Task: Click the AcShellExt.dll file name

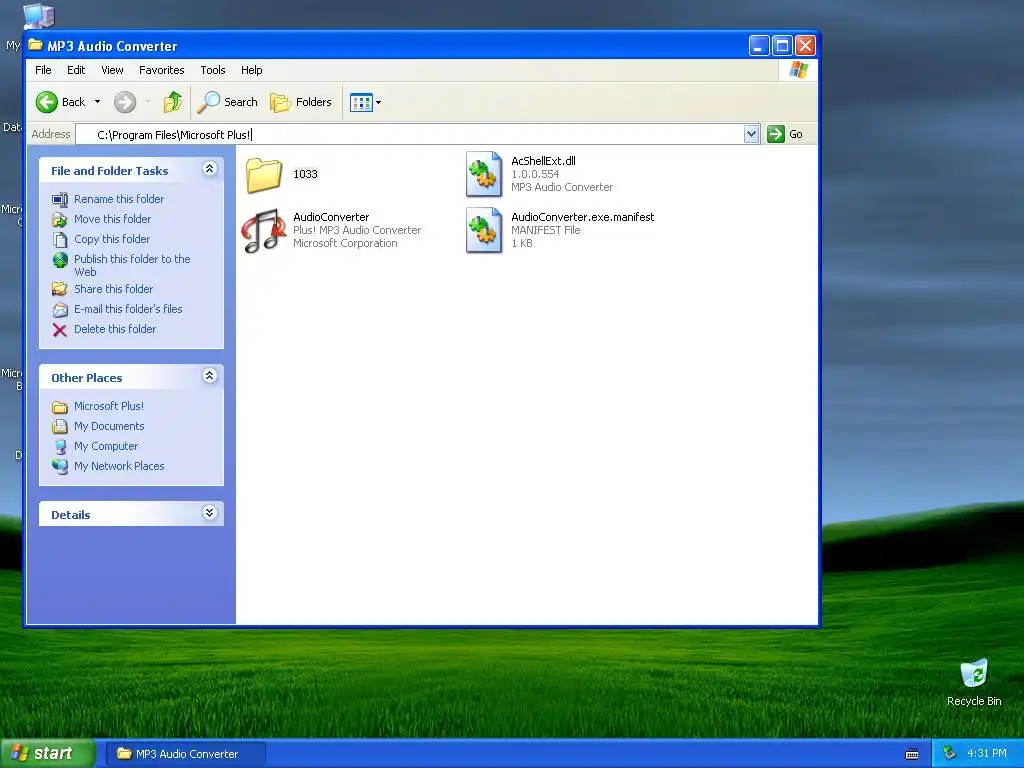Action: (x=543, y=161)
